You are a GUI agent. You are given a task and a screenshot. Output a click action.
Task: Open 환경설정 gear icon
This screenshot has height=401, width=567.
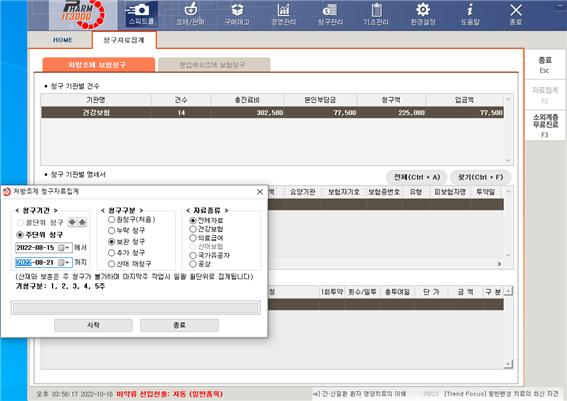tap(423, 14)
